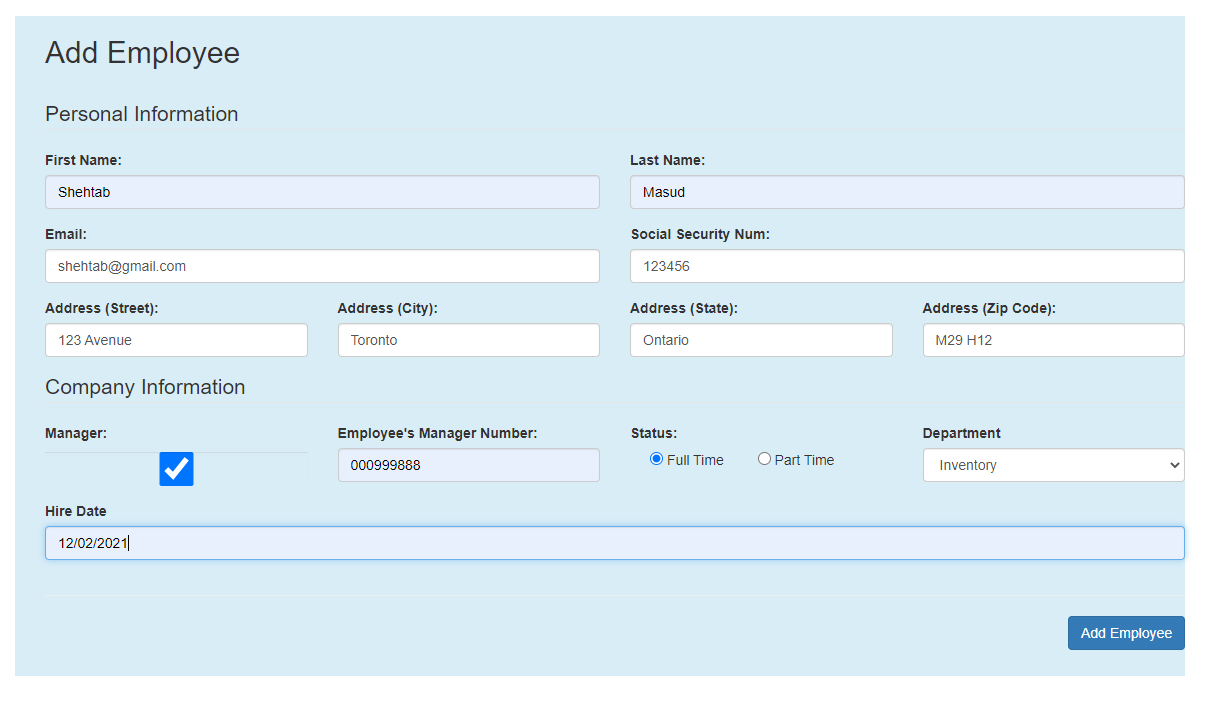Click the Personal Information section label
Viewport: 1218px width, 701px height.
point(141,114)
